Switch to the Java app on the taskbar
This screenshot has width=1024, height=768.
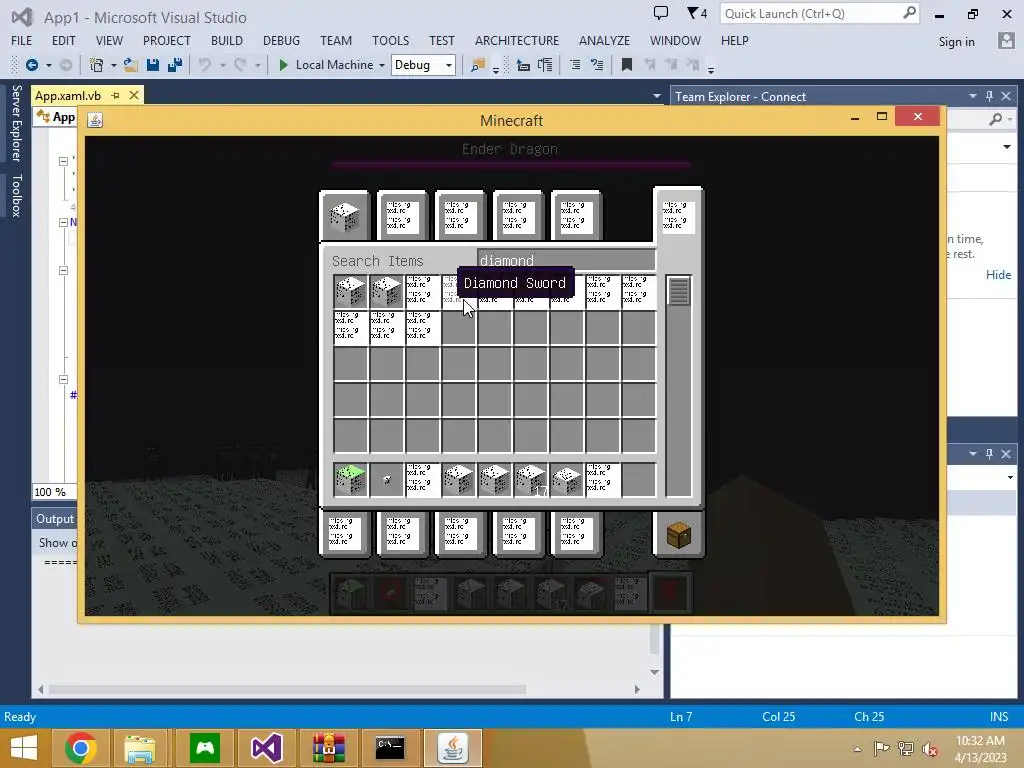tap(453, 748)
